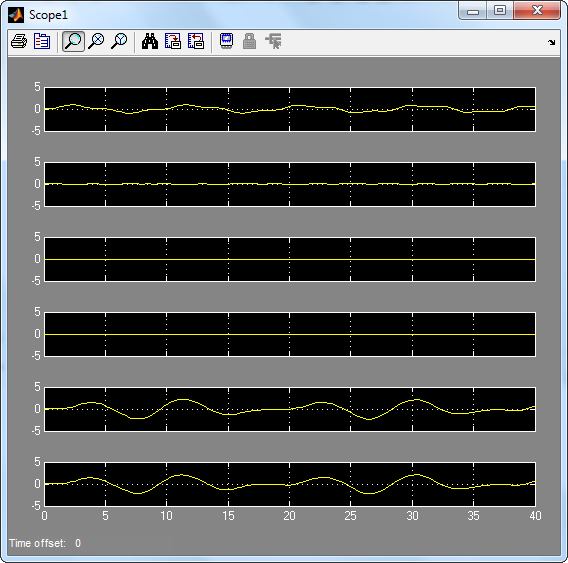Maximize the Scope1 window
Image resolution: width=568 pixels, height=563 pixels.
click(x=500, y=11)
